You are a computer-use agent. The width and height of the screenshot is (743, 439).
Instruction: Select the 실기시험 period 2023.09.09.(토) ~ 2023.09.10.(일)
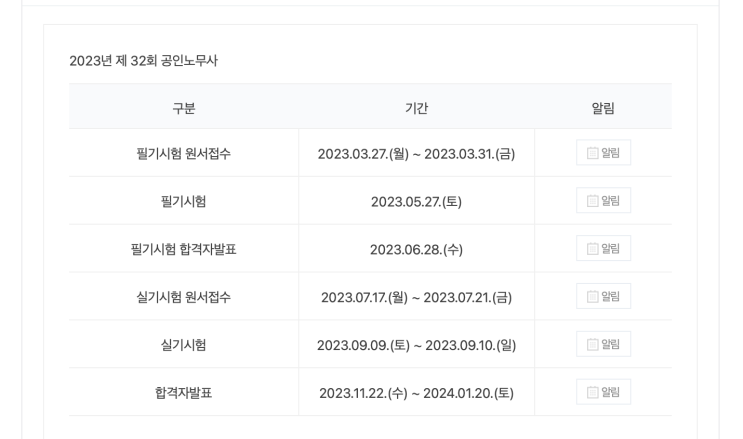coord(416,345)
